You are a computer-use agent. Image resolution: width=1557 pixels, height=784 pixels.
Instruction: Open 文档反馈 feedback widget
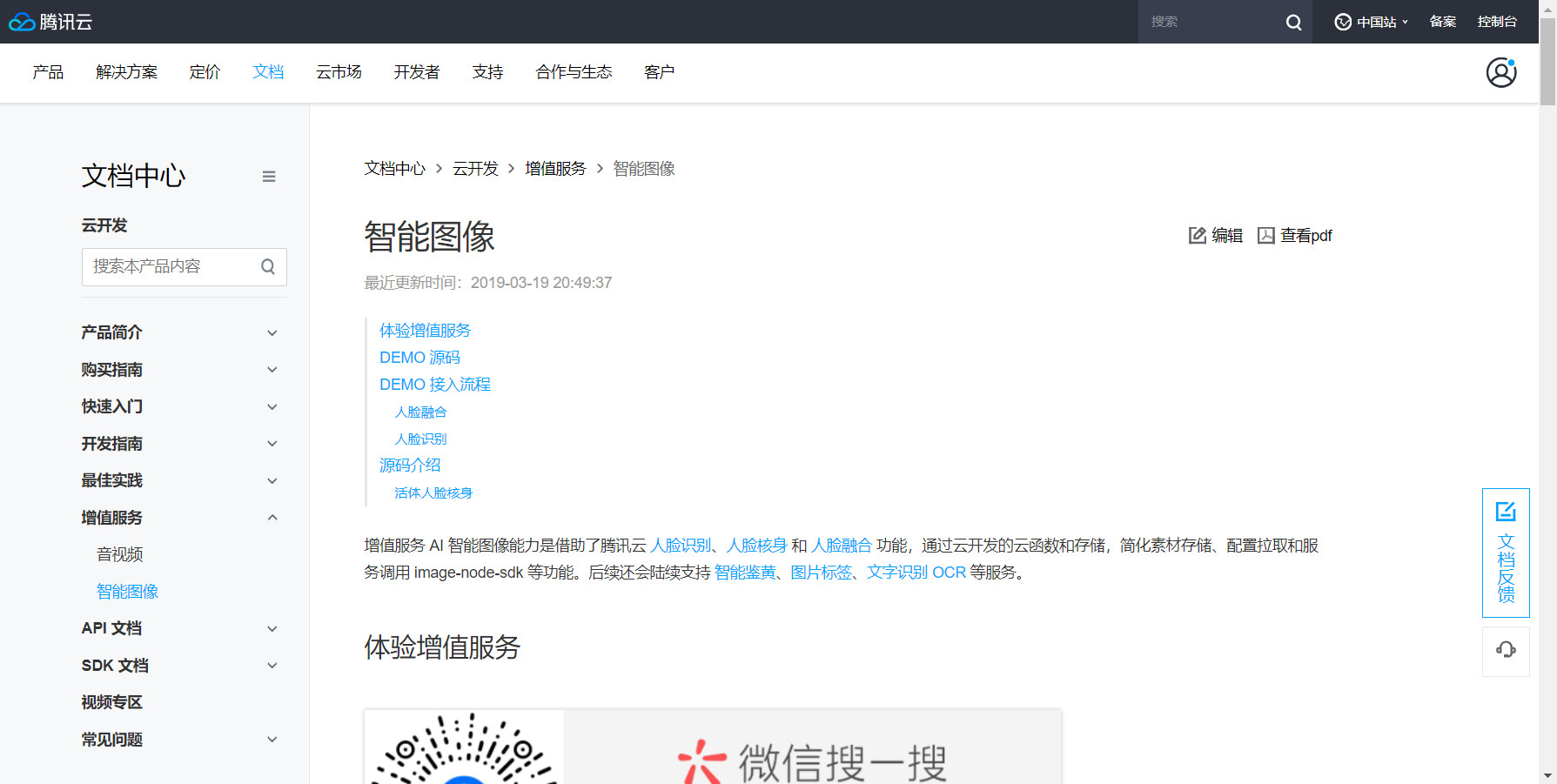coord(1506,553)
